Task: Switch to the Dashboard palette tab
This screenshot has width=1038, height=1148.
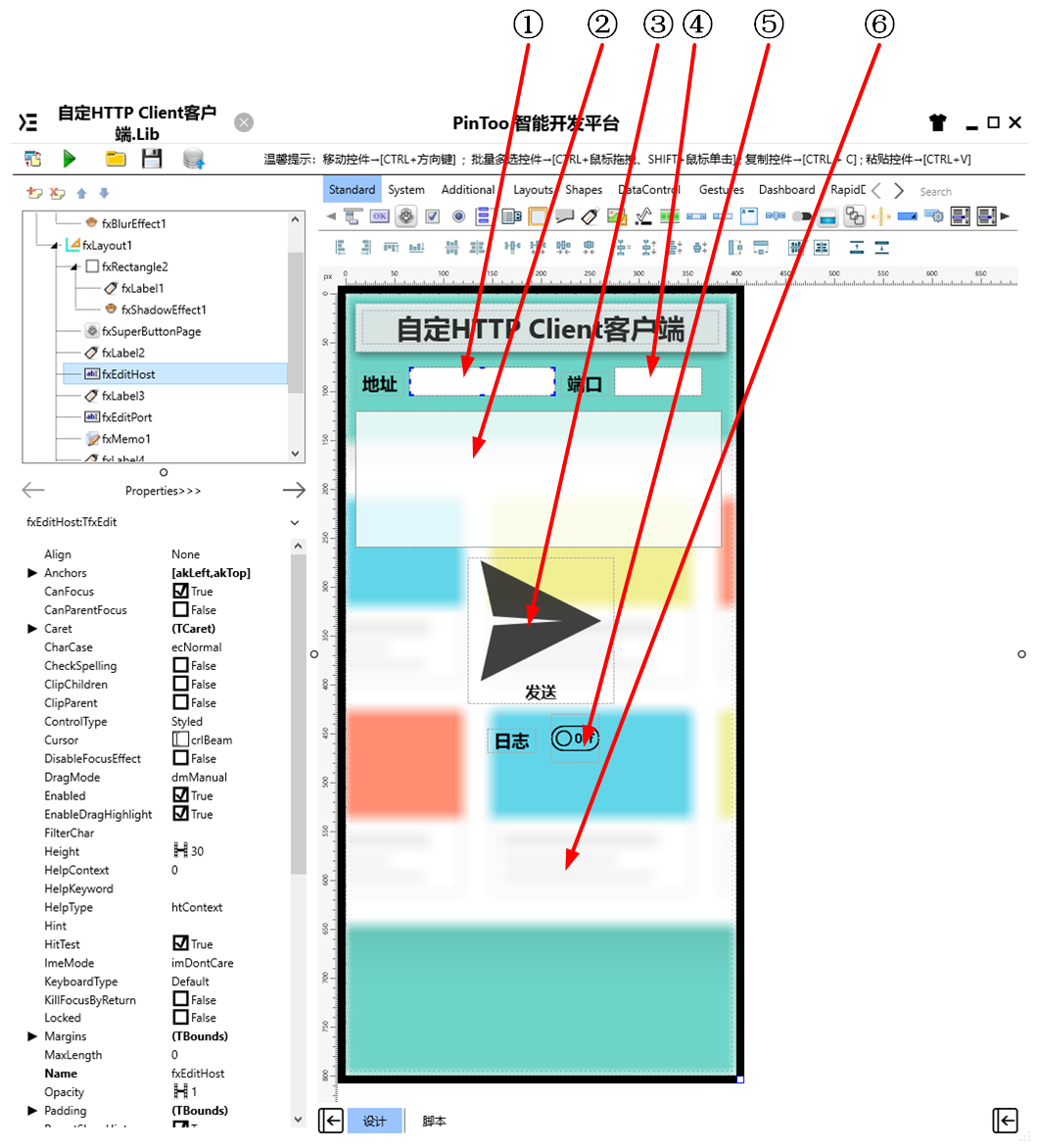Action: point(786,190)
